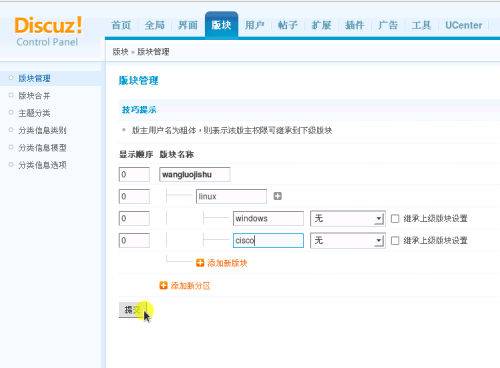Open the UCenter tab
This screenshot has height=368, width=500.
click(464, 25)
